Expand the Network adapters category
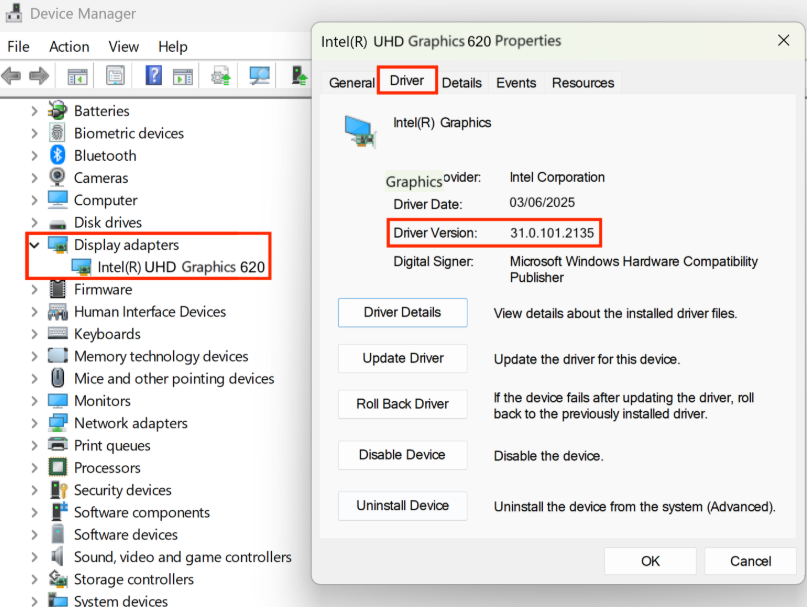Screen dimensions: 807x607 pyautogui.click(x=35, y=423)
